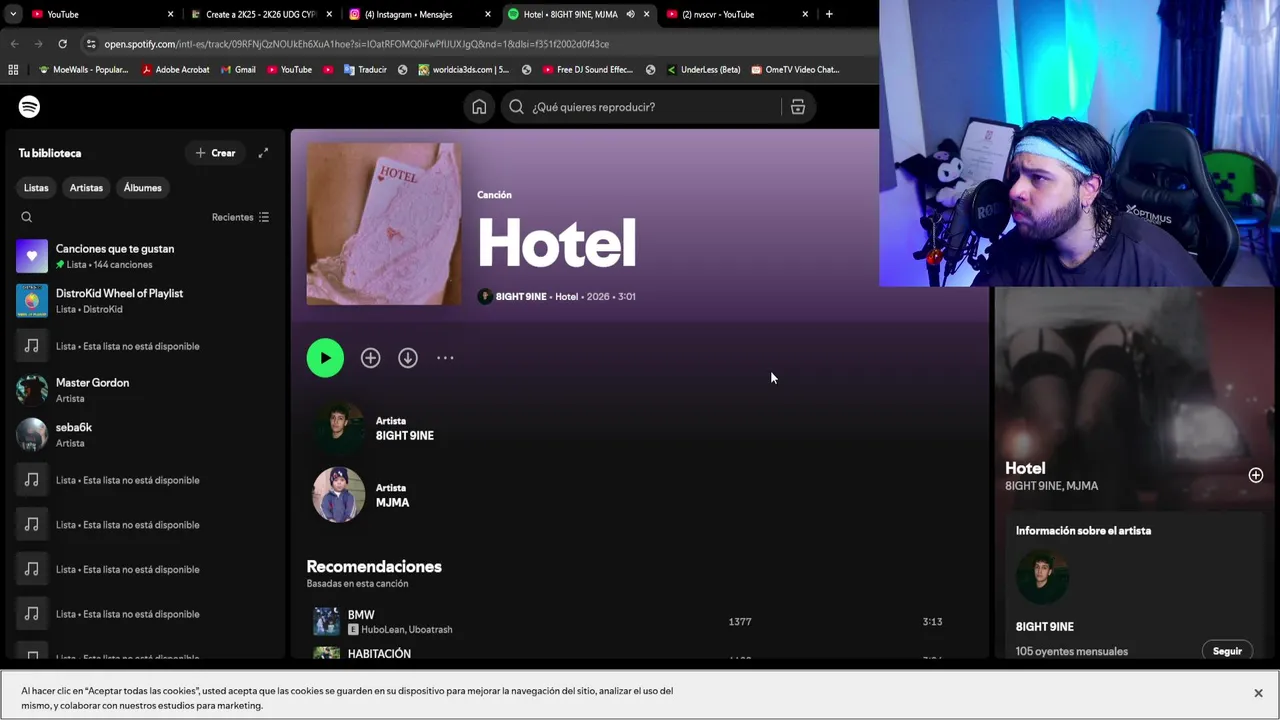Close the cookie banner with X
1280x720 pixels.
pyautogui.click(x=1258, y=693)
